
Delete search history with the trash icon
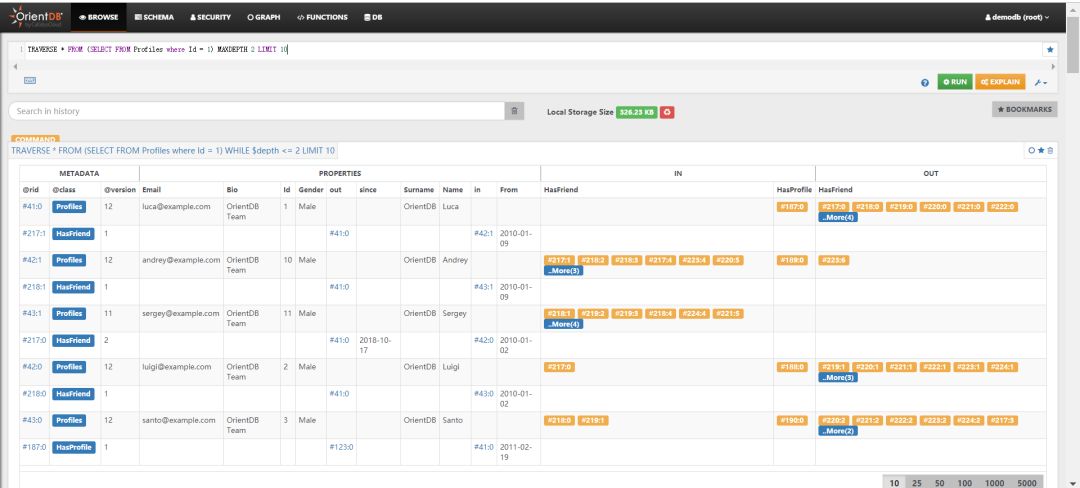515,112
